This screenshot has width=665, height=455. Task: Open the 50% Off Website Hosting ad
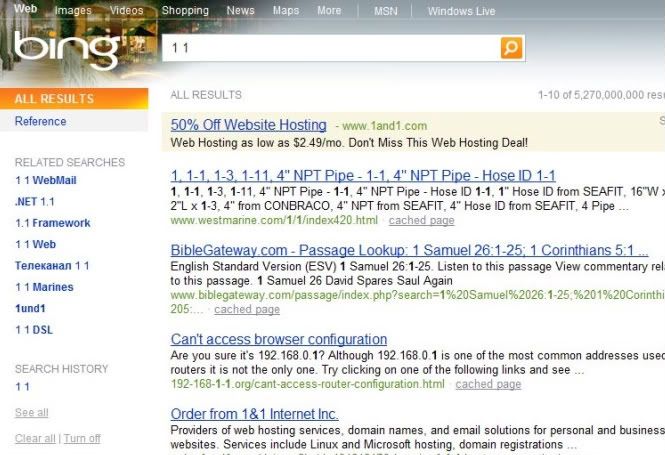point(248,125)
